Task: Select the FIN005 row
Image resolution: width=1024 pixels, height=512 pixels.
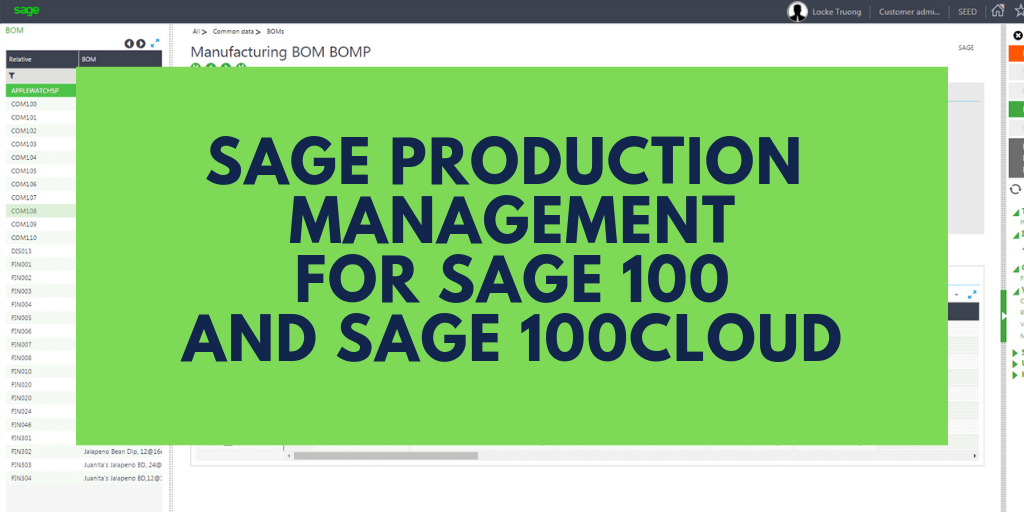Action: (42, 318)
